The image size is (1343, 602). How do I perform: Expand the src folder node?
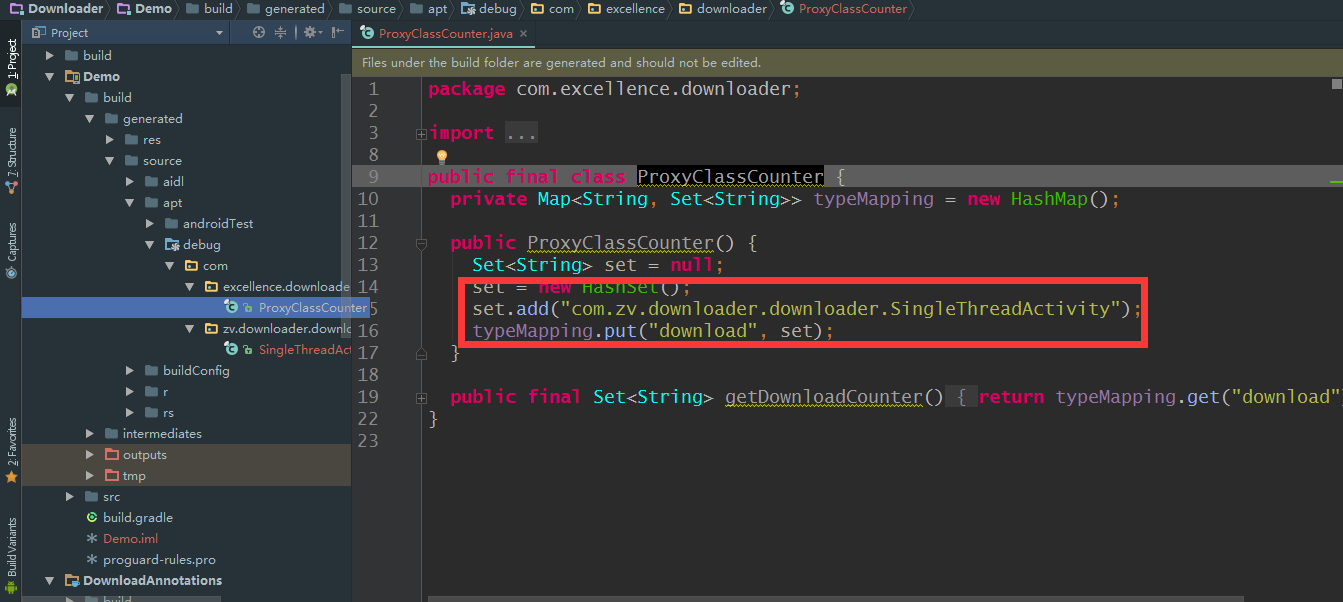click(69, 496)
